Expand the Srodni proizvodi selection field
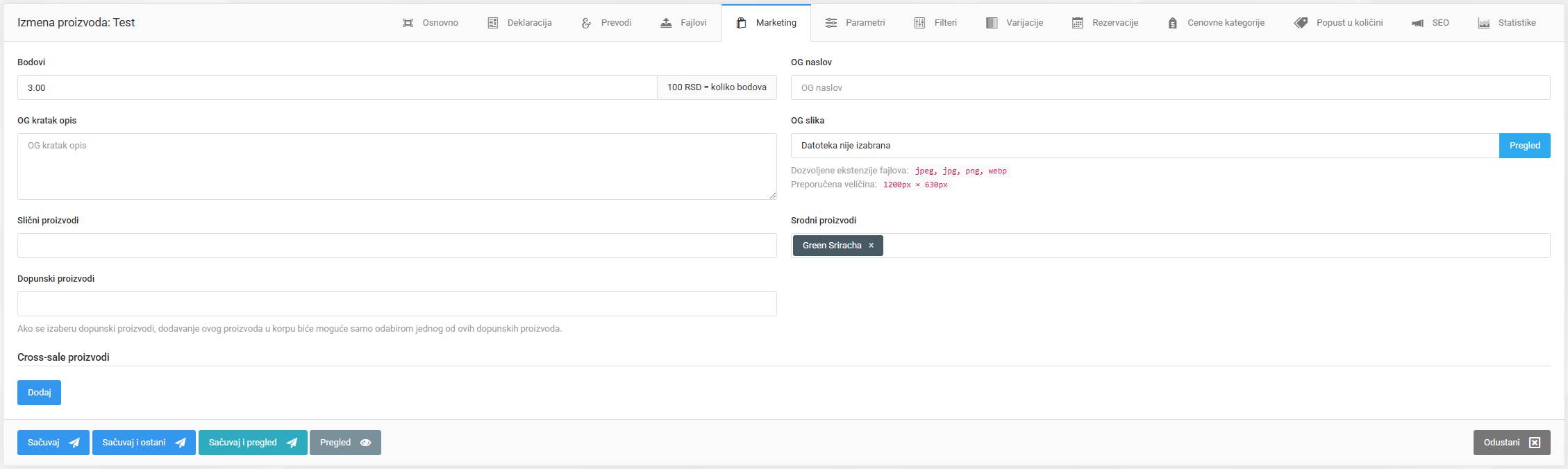Screen dimensions: 1568x469 [x=1215, y=246]
